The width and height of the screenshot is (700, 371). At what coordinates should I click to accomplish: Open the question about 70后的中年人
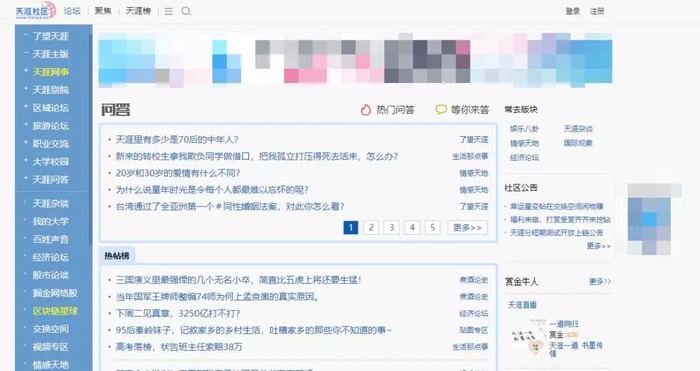(177, 140)
